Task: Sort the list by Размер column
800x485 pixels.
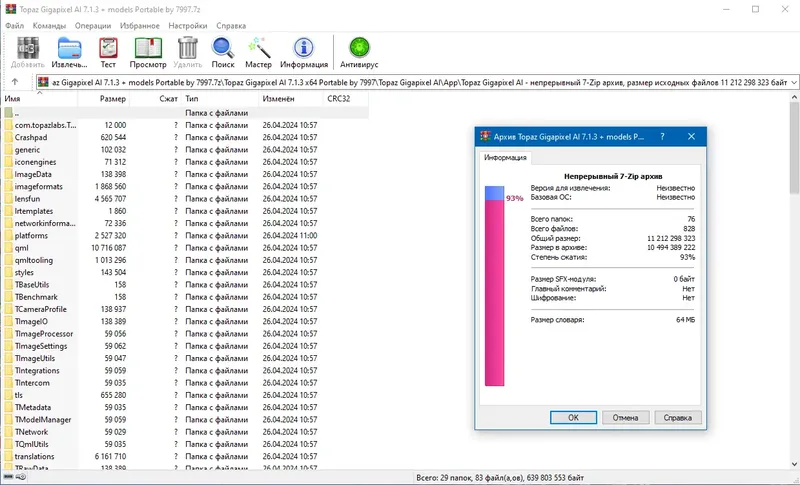Action: tap(104, 99)
